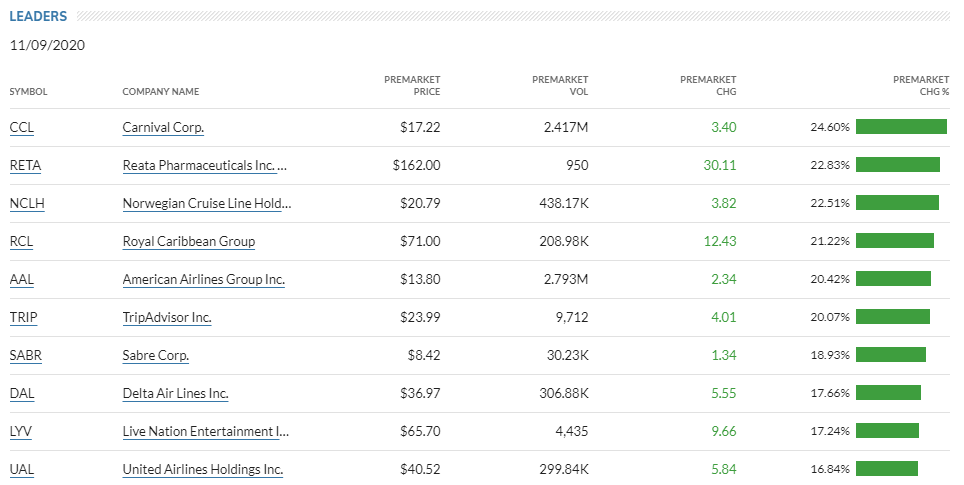Open United Airlines Holdings Inc. link

pyautogui.click(x=202, y=470)
